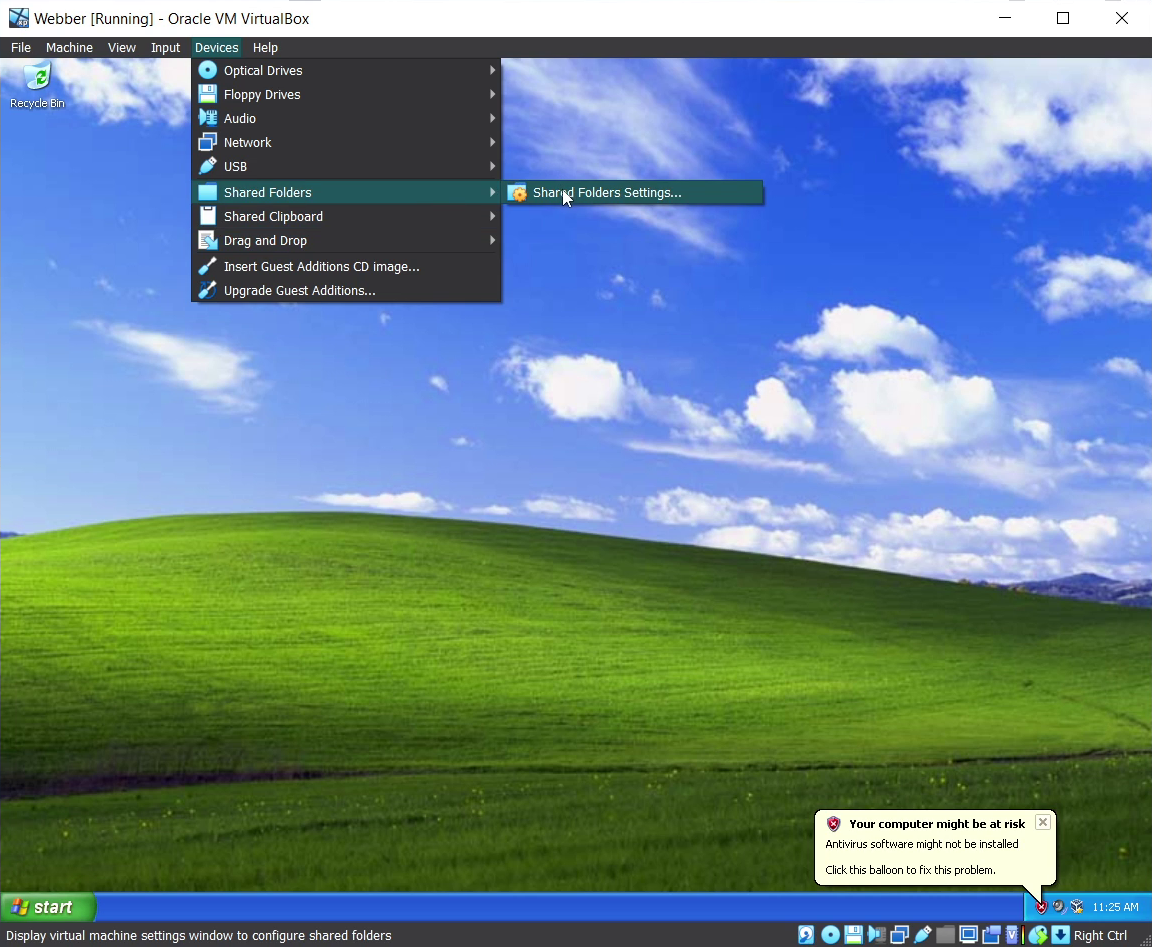Click the audio status bar icon
The height and width of the screenshot is (947, 1152).
pos(876,935)
